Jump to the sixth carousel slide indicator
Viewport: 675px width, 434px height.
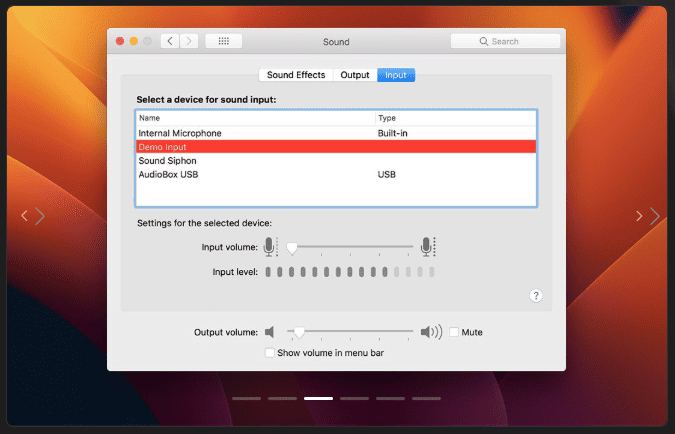pyautogui.click(x=426, y=399)
